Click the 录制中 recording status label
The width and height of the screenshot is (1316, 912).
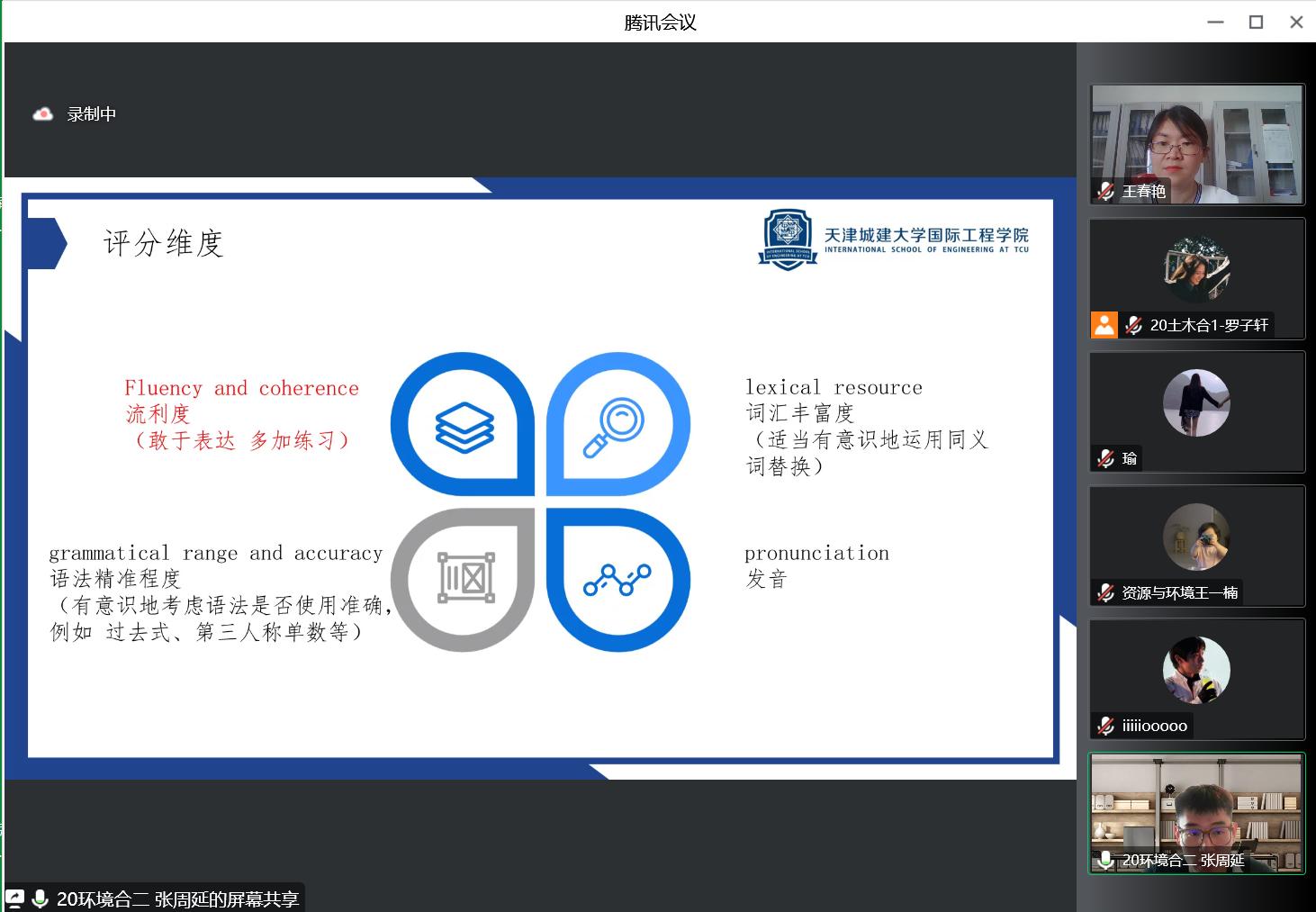91,114
